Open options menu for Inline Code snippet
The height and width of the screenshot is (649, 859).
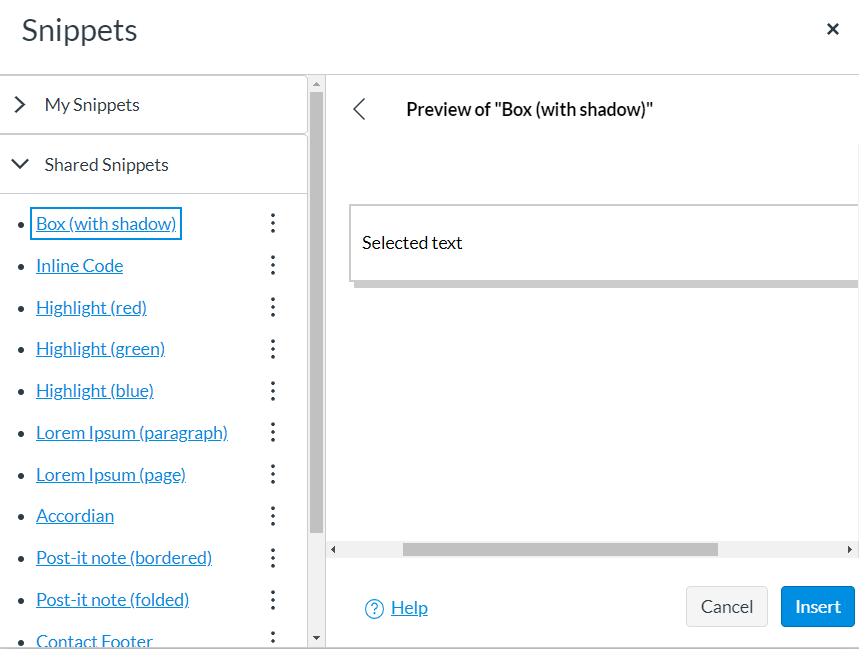point(273,266)
